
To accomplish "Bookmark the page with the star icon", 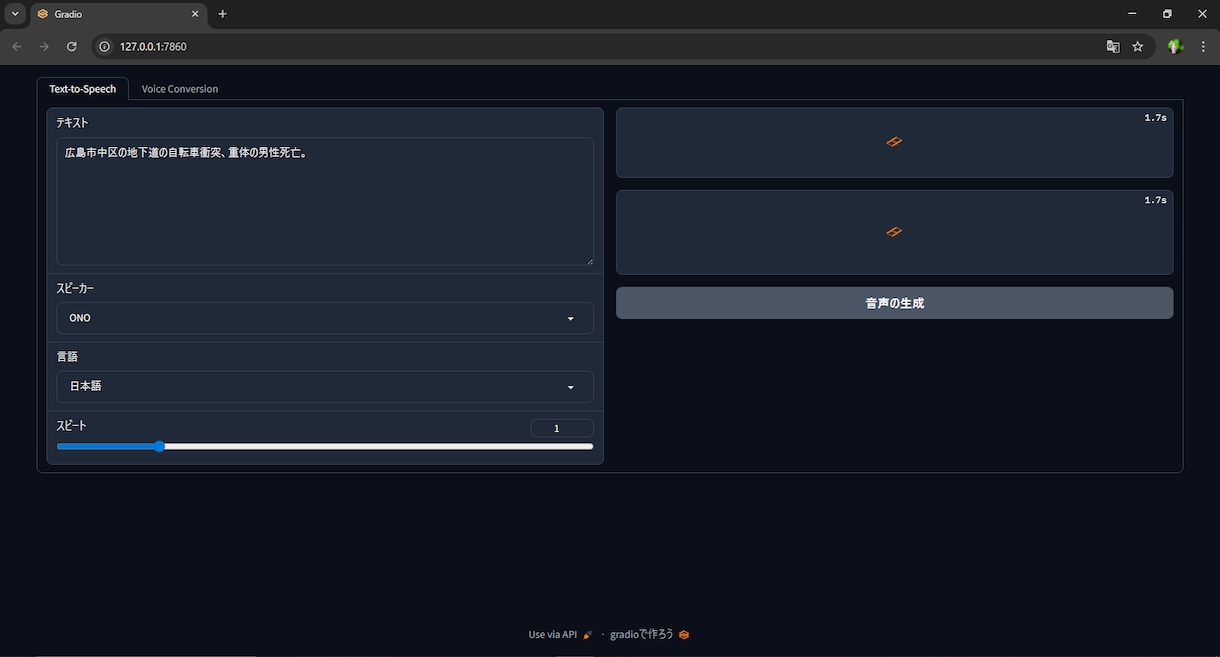I will [x=1137, y=46].
